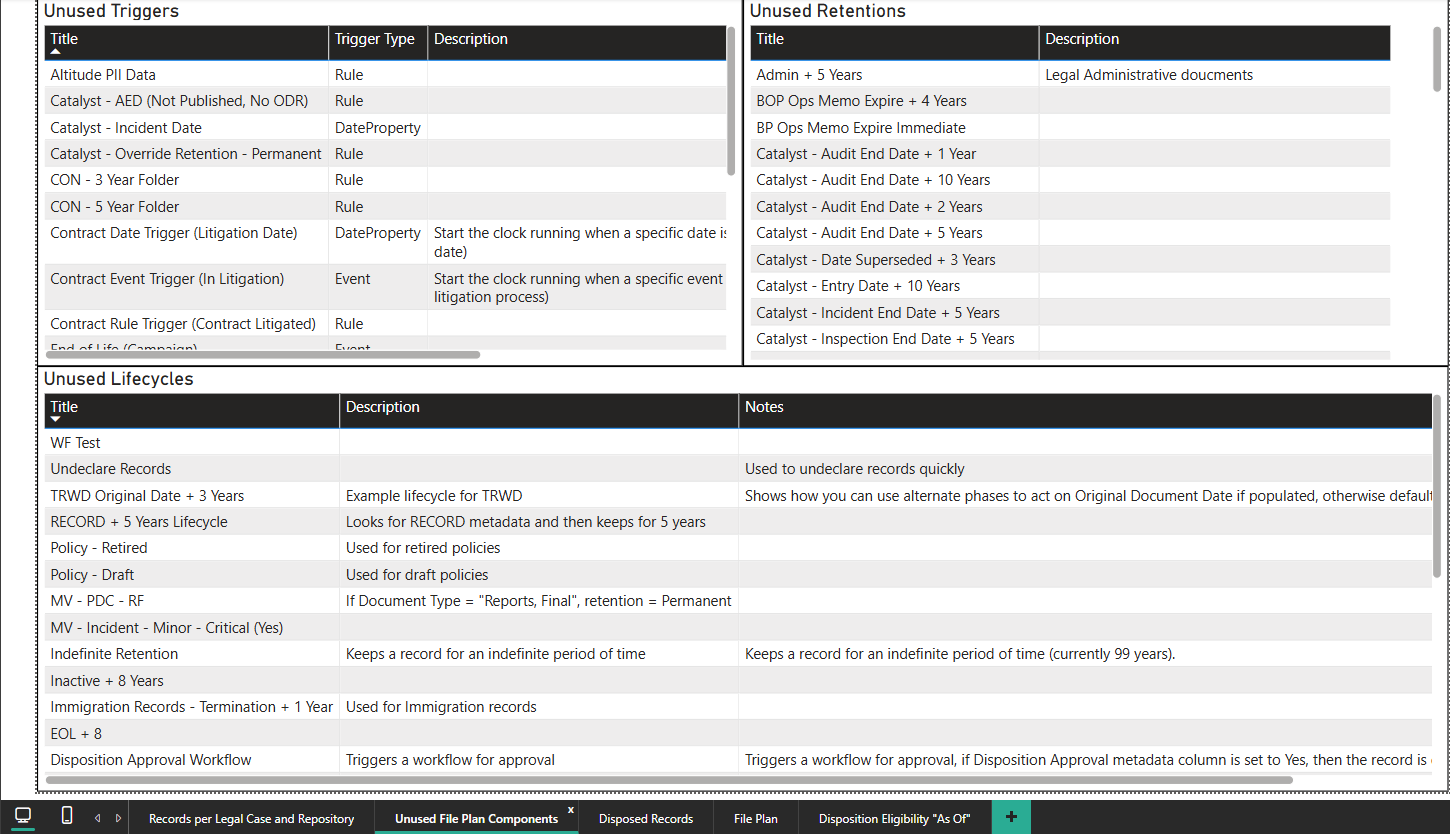This screenshot has width=1450, height=834.
Task: Open the Disposed Records page tab
Action: pyautogui.click(x=645, y=818)
